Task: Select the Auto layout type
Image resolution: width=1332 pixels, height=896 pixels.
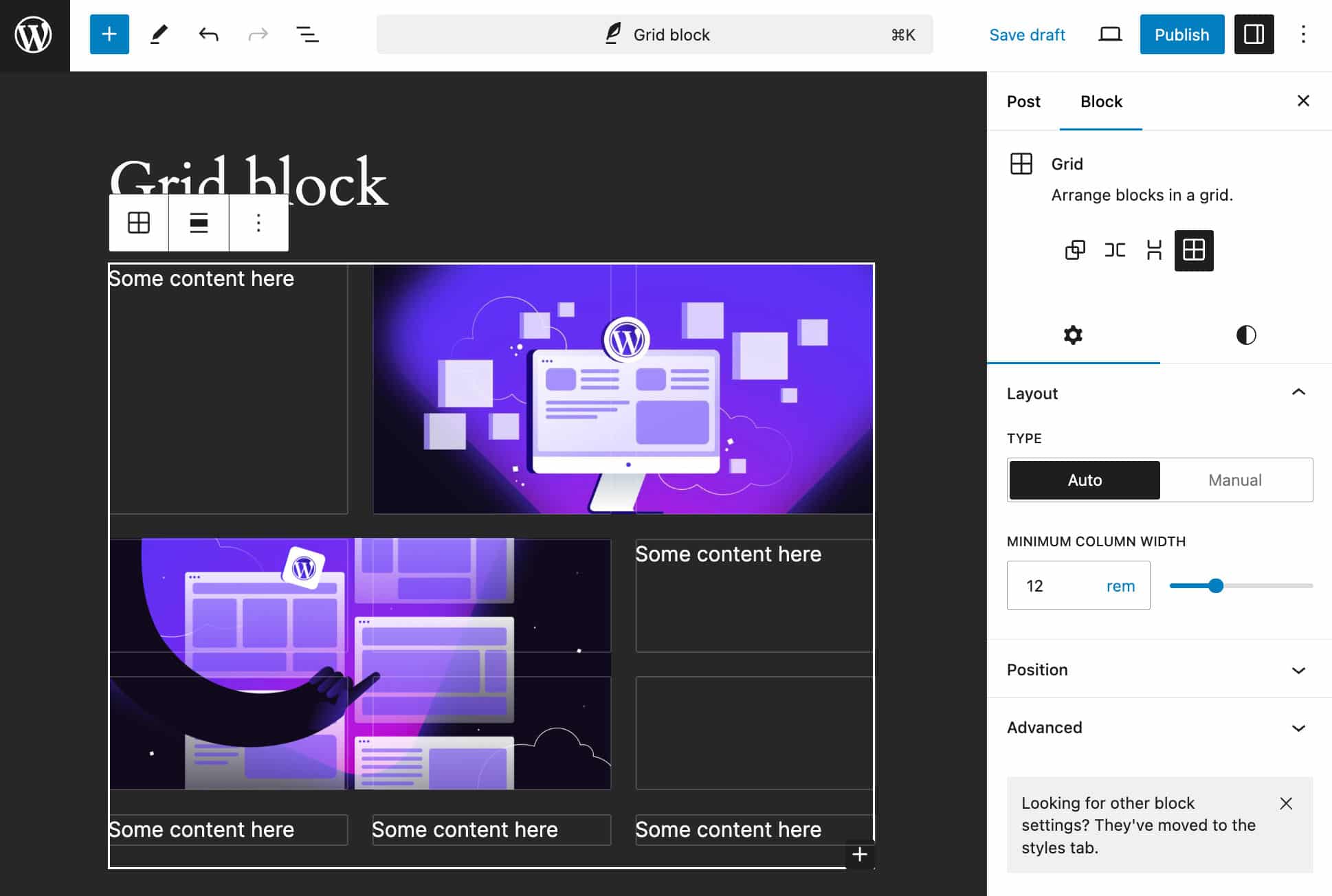Action: [1084, 480]
